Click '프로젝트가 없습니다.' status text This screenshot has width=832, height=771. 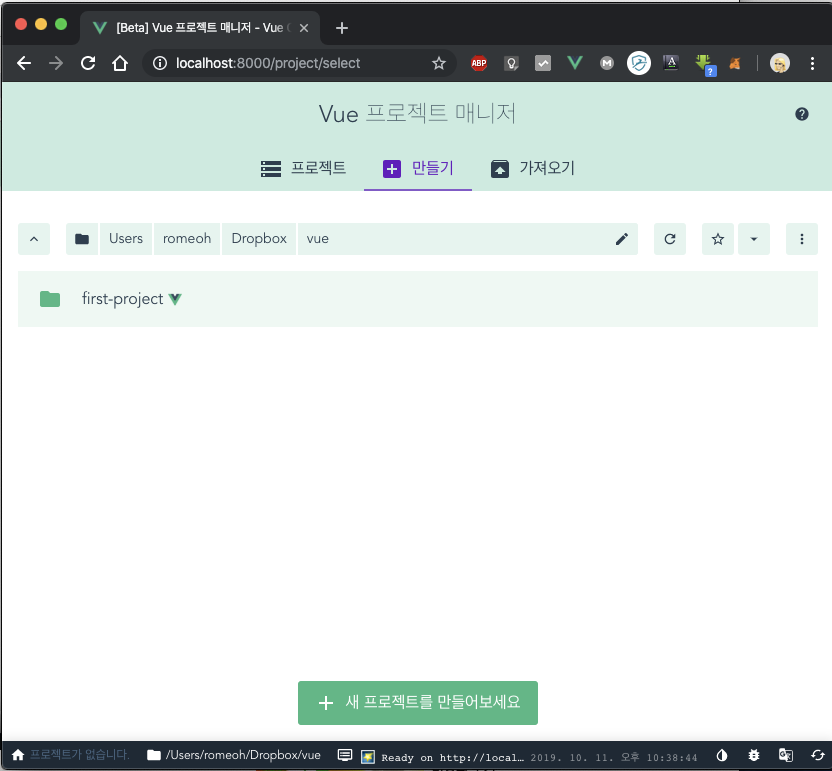click(79, 755)
